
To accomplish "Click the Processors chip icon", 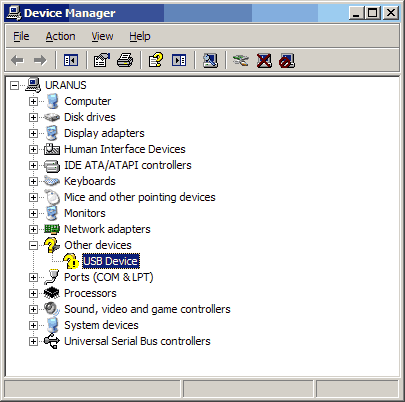I will tap(52, 293).
